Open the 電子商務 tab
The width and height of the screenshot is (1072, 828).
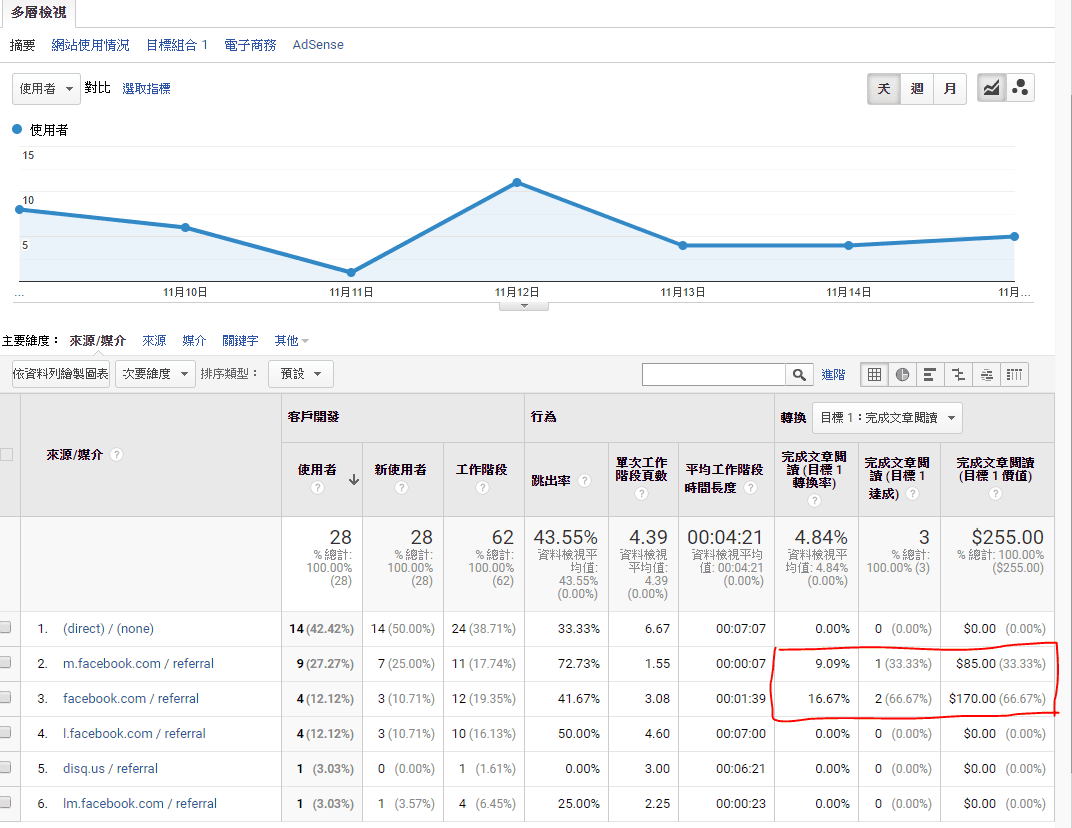[250, 45]
